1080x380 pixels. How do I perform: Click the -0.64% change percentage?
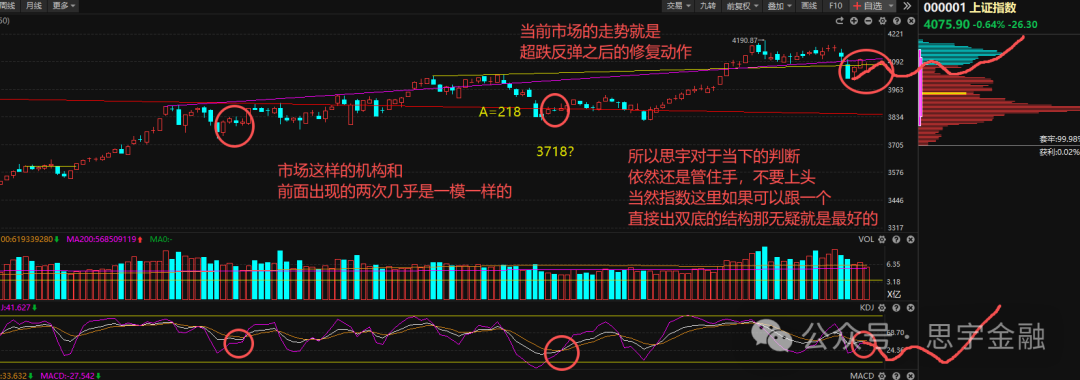(989, 25)
